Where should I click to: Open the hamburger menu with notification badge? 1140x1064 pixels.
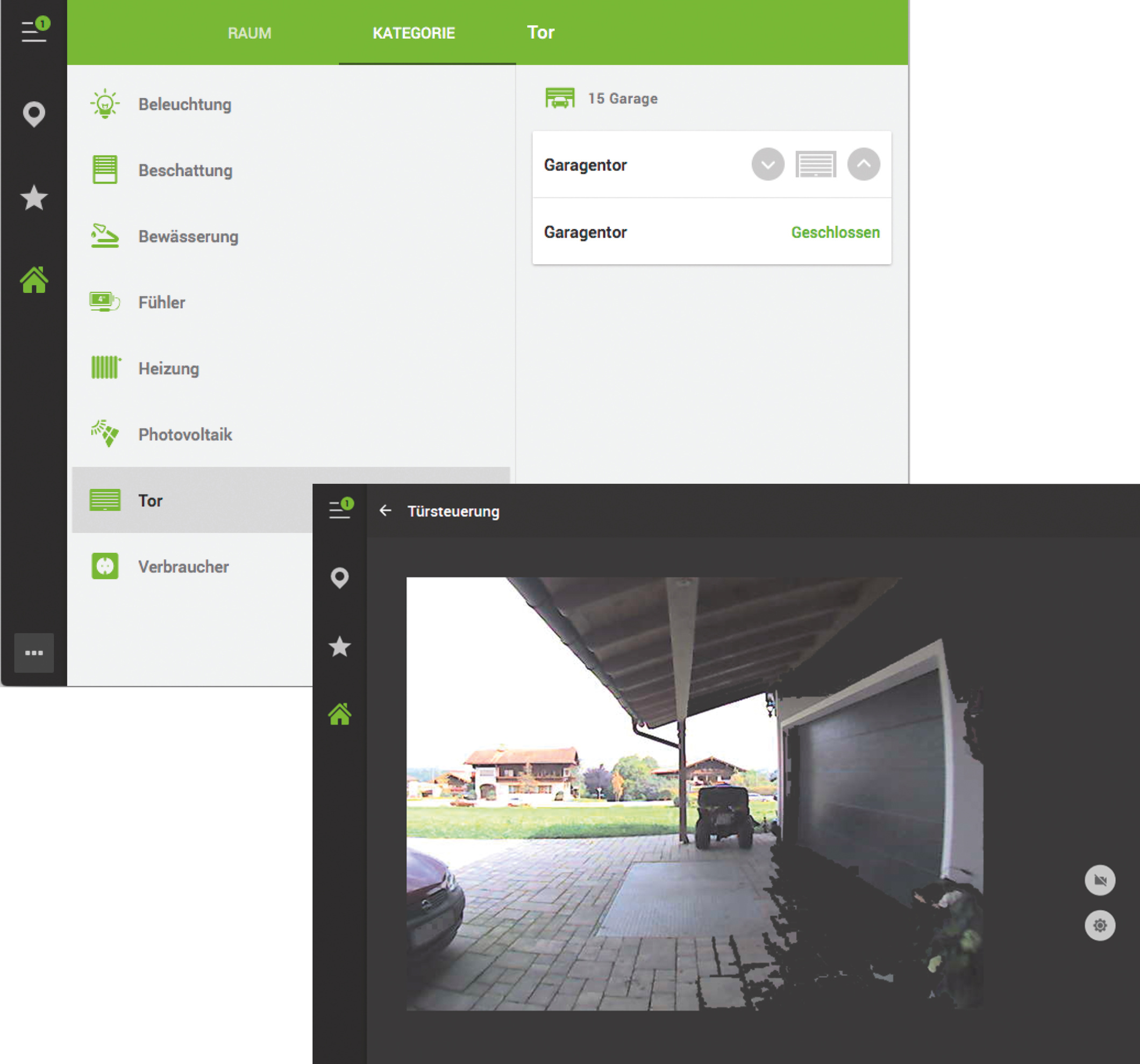click(34, 31)
